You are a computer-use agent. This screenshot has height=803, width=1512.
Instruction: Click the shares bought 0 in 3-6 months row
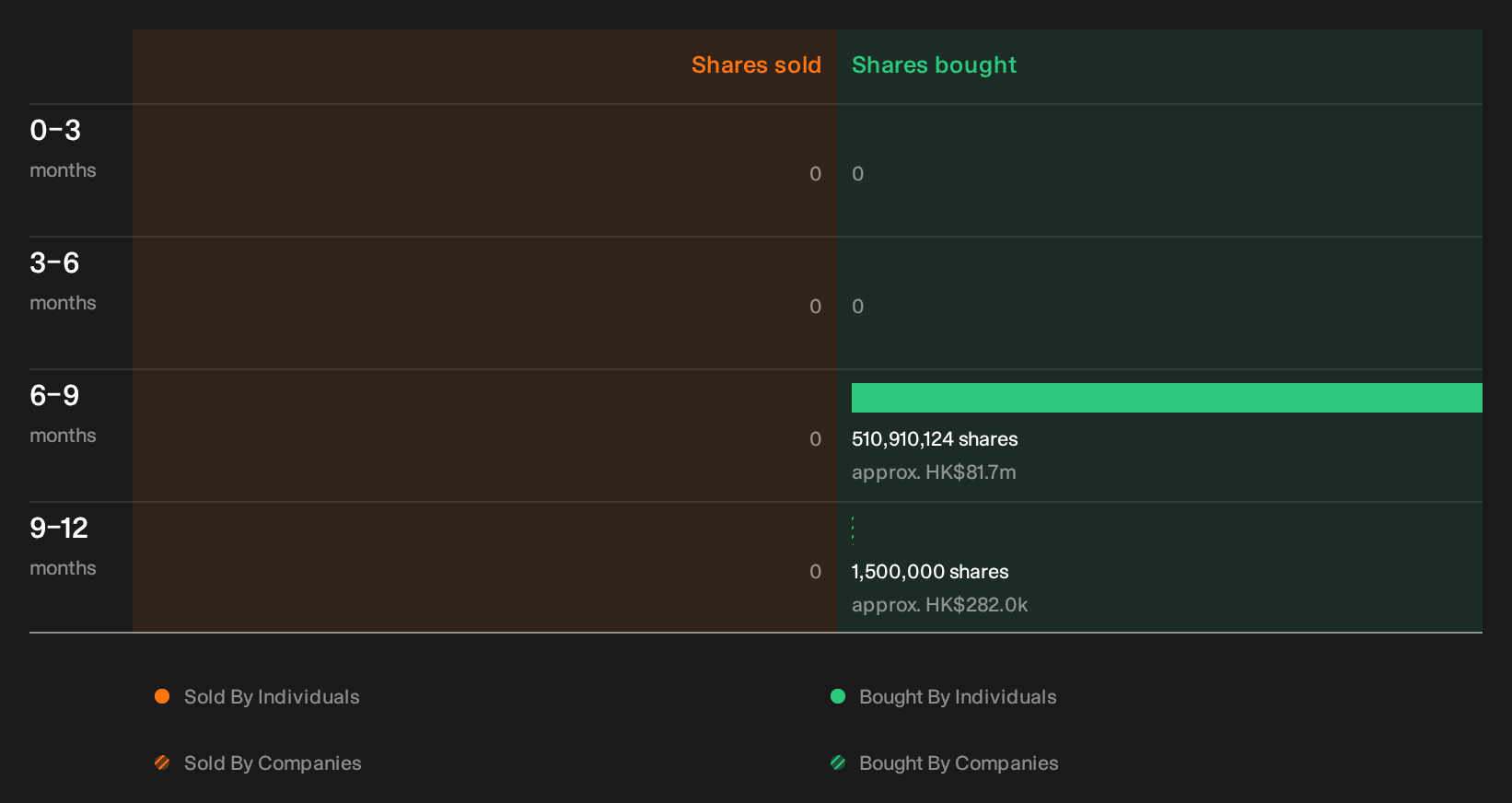pyautogui.click(x=857, y=307)
